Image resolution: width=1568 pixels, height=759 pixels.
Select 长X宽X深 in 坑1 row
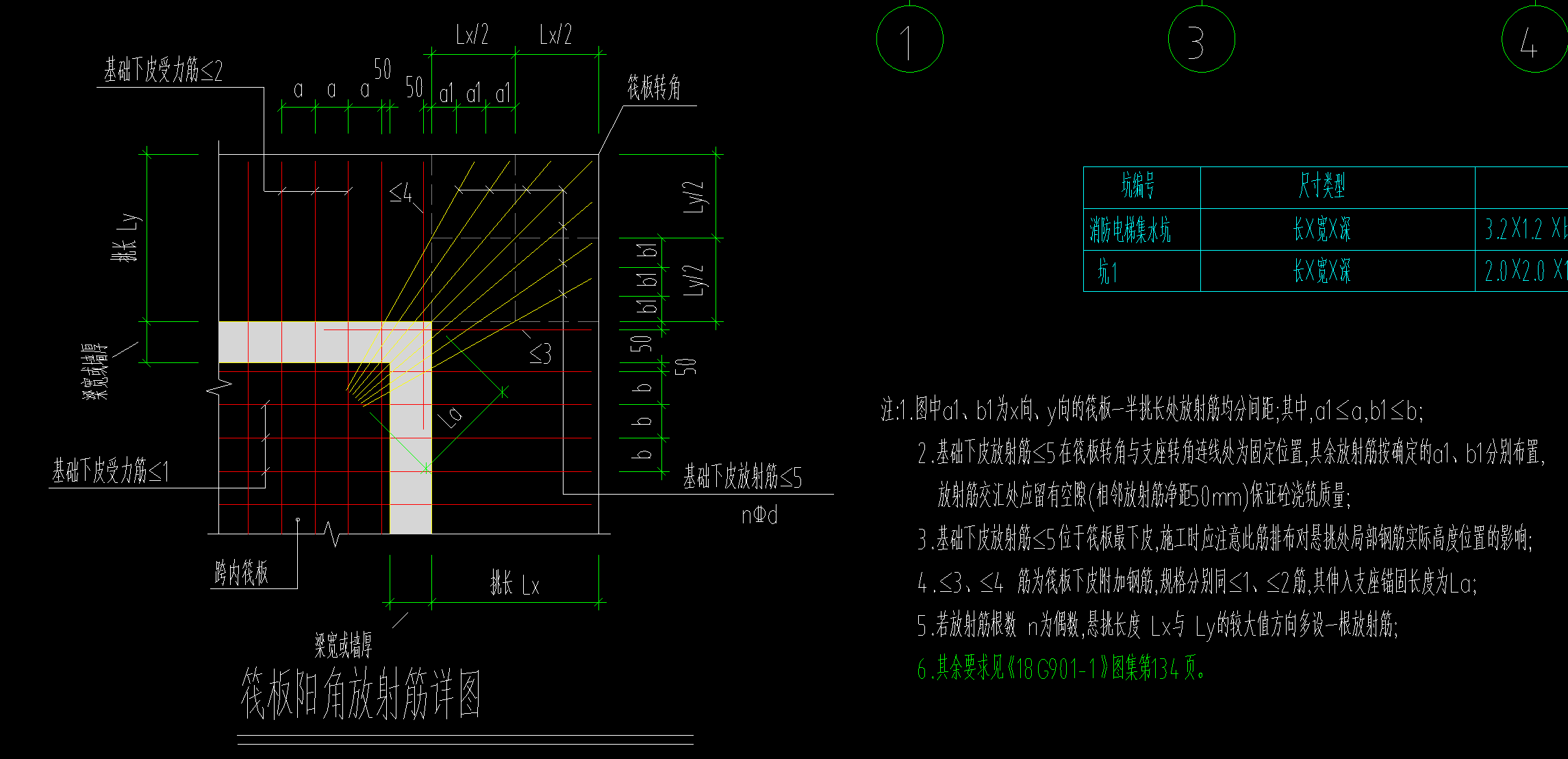(x=1322, y=272)
